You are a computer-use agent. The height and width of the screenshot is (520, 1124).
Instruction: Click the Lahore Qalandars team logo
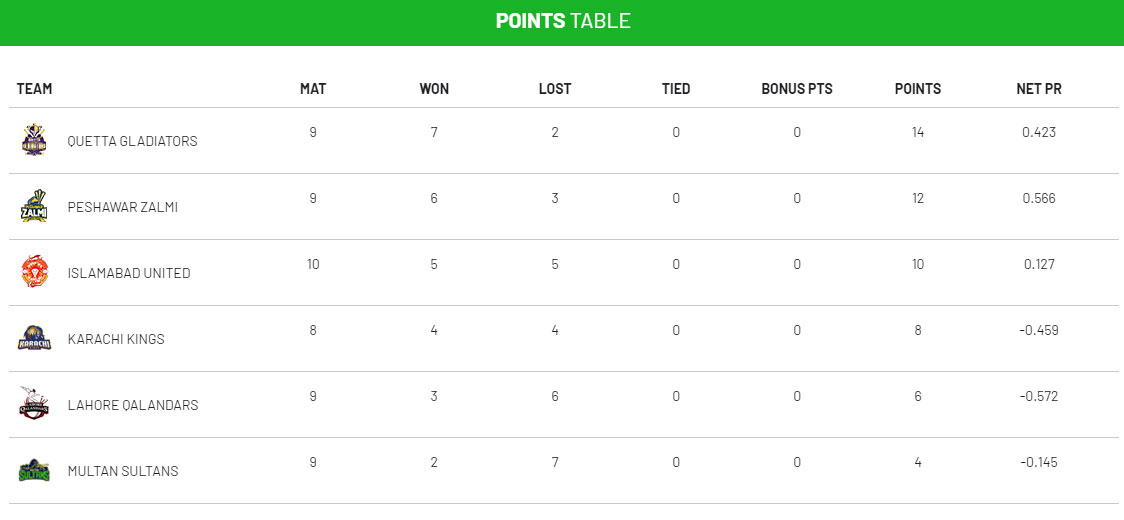tap(34, 404)
